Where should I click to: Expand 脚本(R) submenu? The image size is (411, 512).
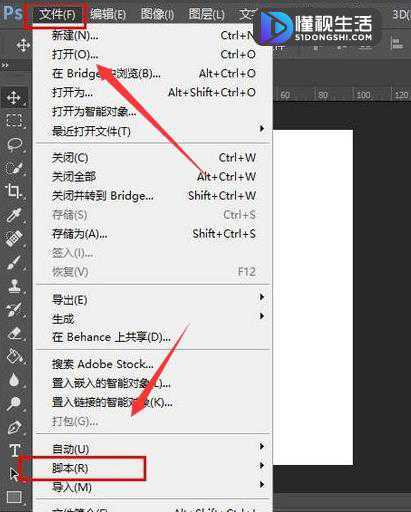[153, 468]
